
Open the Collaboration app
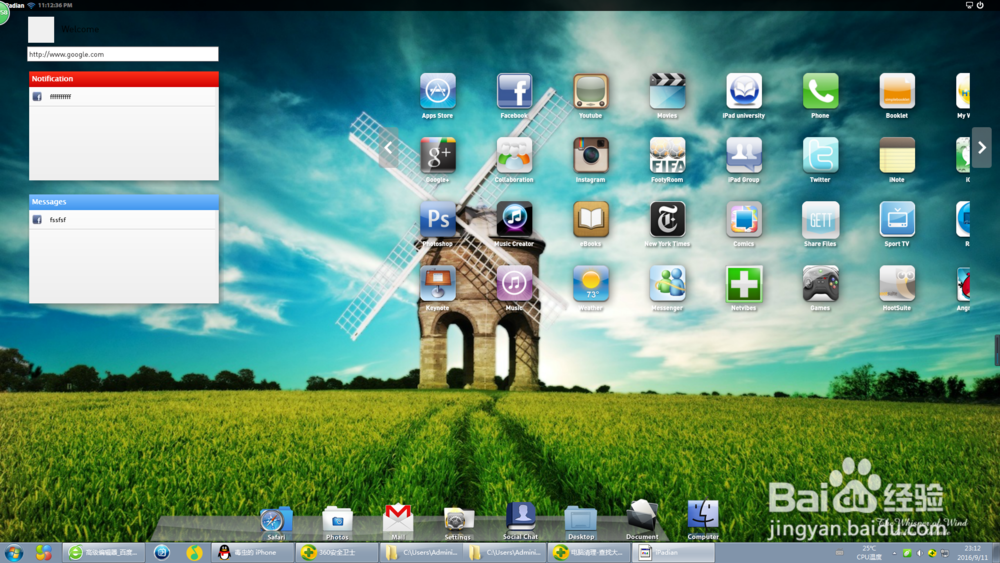tap(514, 155)
